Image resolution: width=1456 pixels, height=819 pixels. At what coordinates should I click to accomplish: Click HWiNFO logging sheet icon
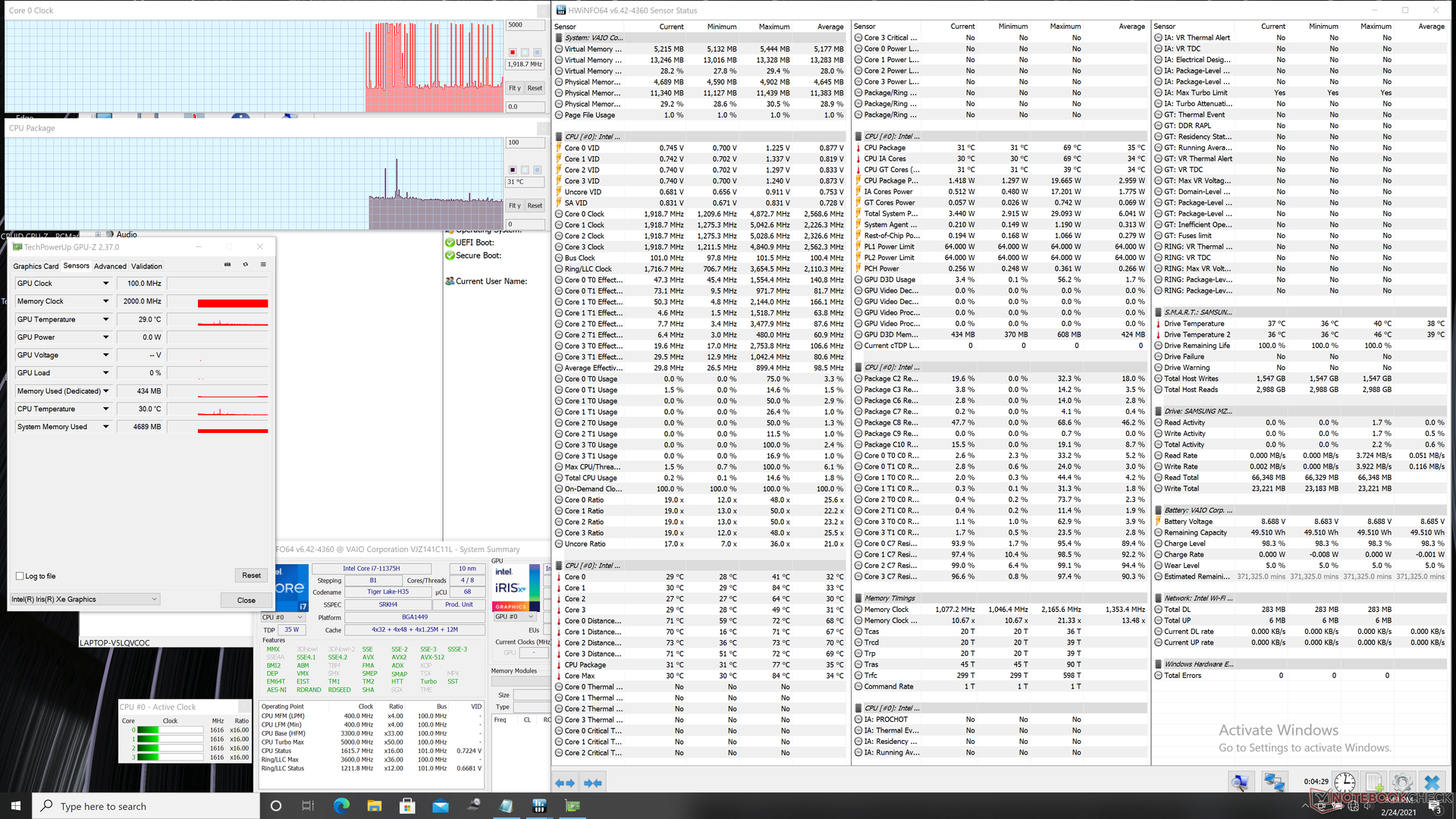click(1373, 783)
